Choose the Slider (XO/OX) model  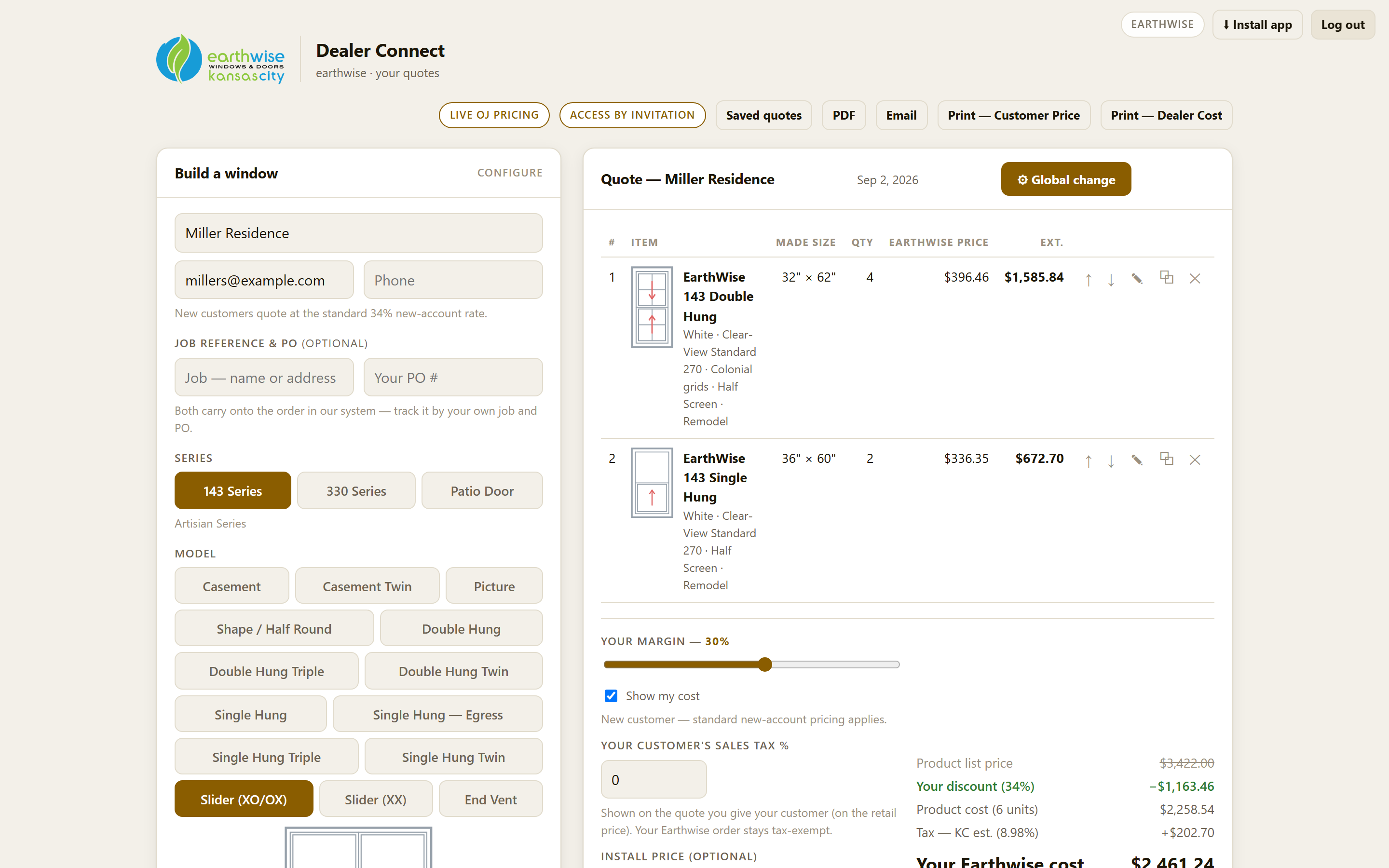(x=244, y=799)
